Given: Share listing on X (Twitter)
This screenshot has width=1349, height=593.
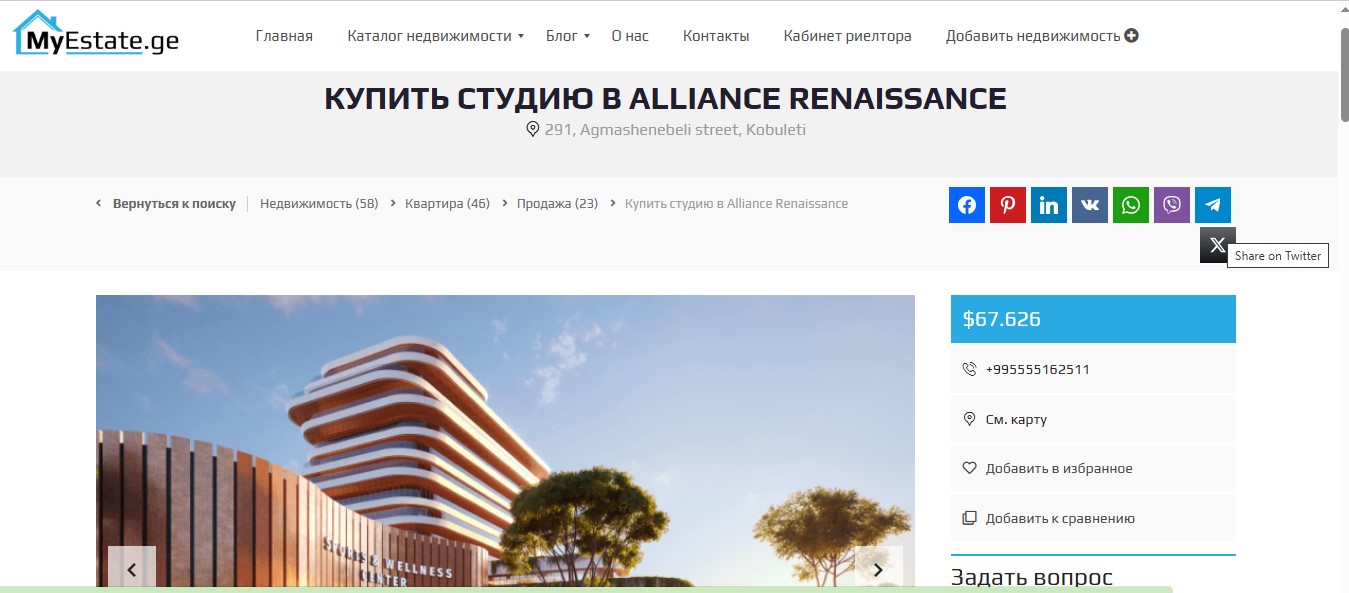Looking at the screenshot, I should (x=1217, y=245).
